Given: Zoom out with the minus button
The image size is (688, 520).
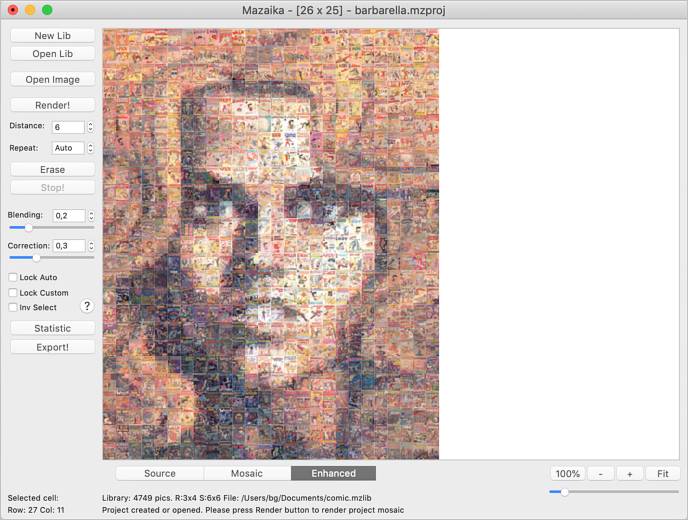Looking at the screenshot, I should (600, 474).
